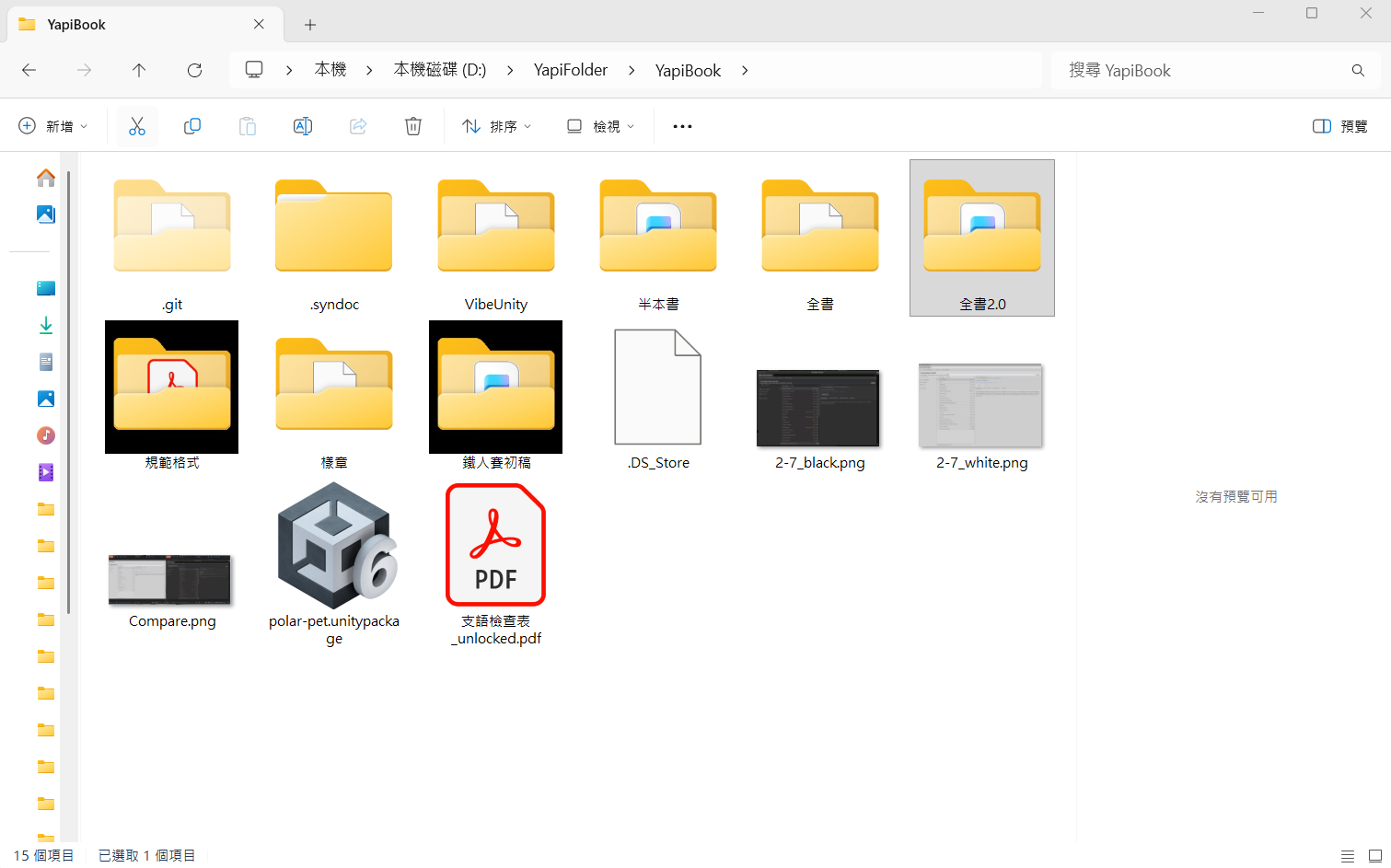Viewport: 1391px width, 868px height.
Task: Expand the 排序 sort dropdown
Action: (x=497, y=126)
